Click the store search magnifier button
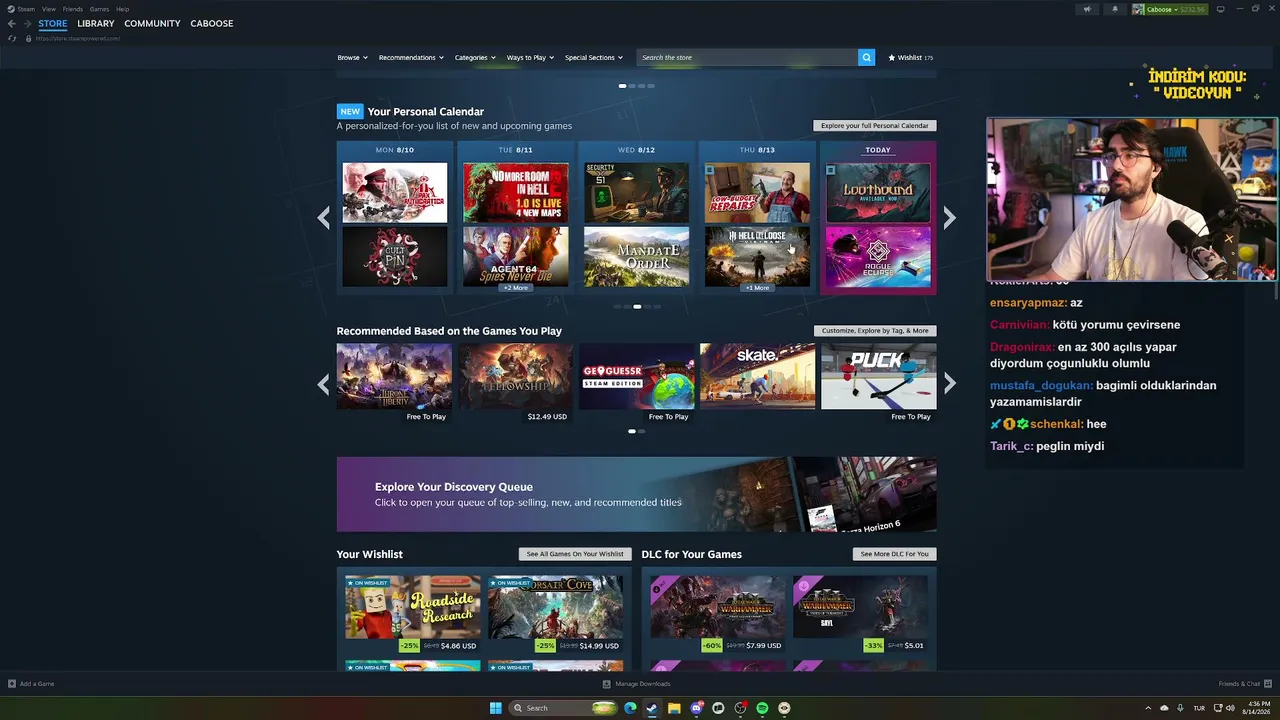 (x=866, y=57)
